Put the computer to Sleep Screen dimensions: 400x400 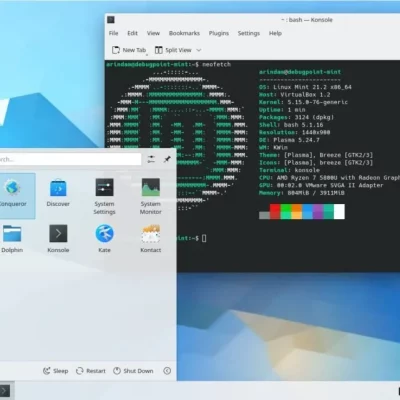55,371
